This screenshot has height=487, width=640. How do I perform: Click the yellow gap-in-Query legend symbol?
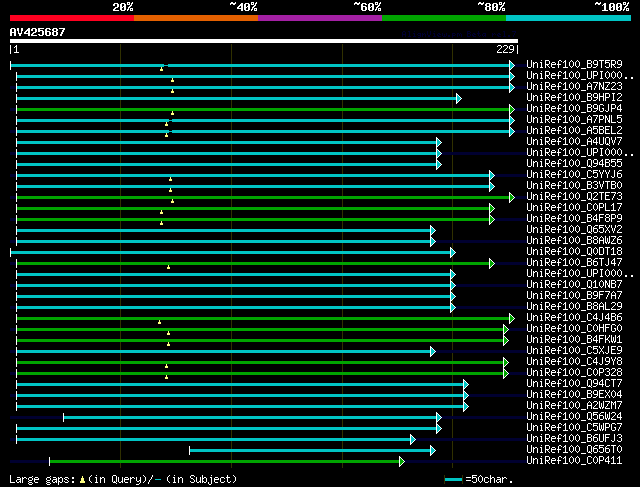(x=82, y=480)
